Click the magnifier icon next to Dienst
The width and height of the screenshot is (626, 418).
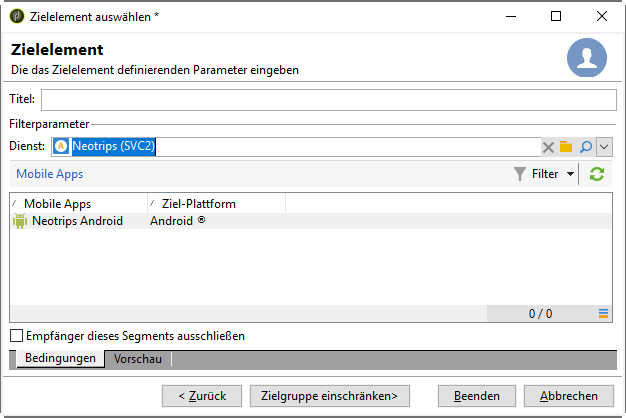[586, 147]
